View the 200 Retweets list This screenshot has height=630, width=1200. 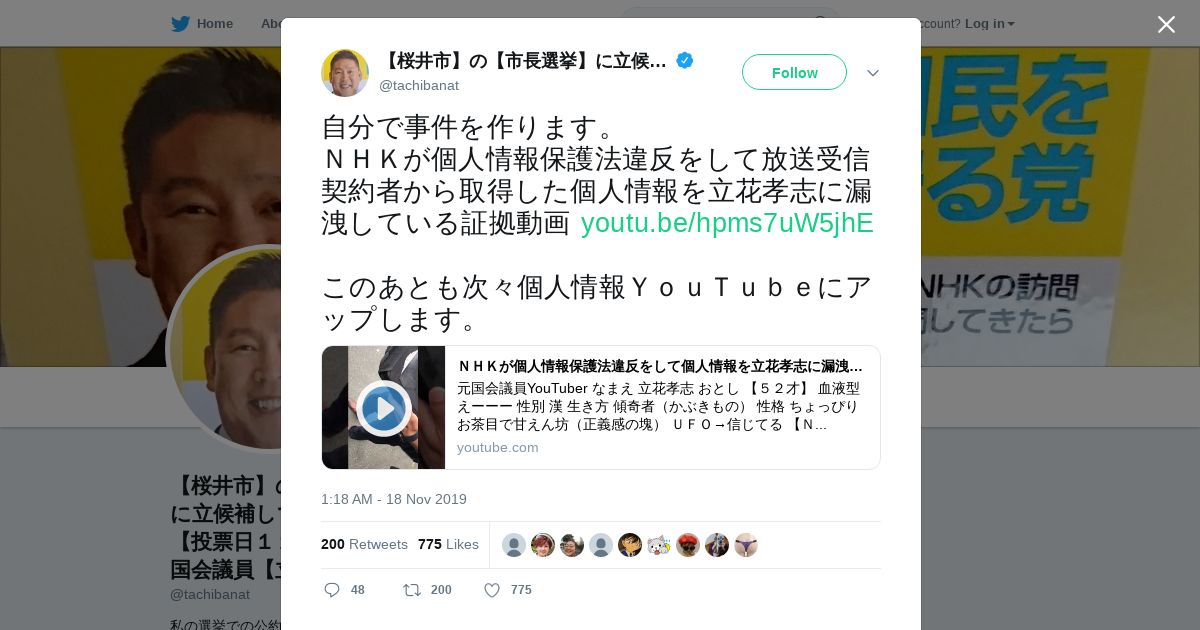[x=364, y=544]
